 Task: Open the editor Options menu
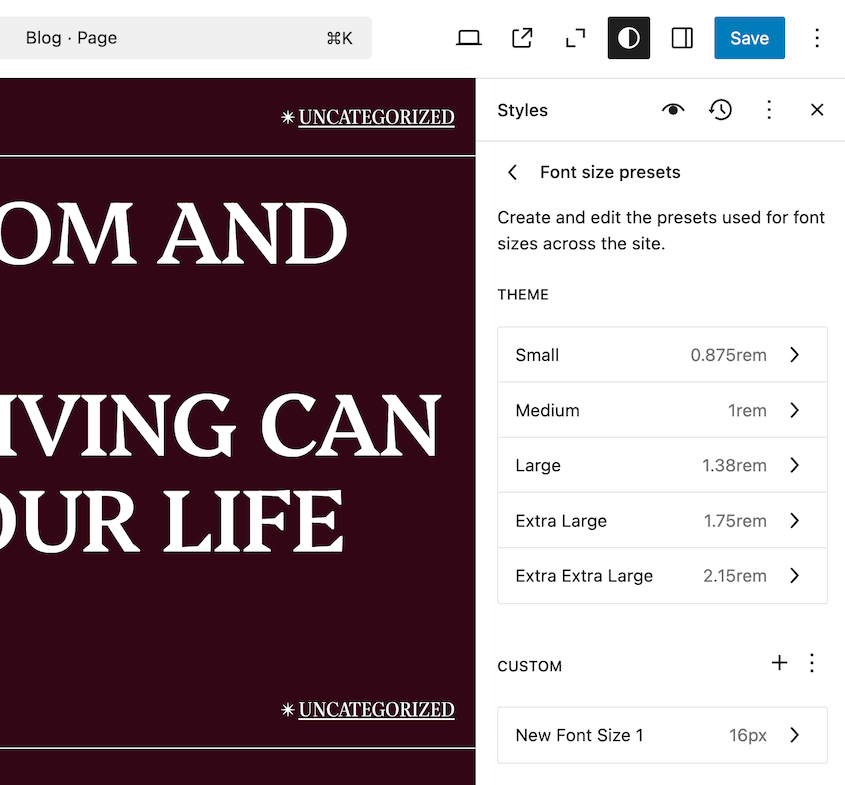click(x=816, y=38)
